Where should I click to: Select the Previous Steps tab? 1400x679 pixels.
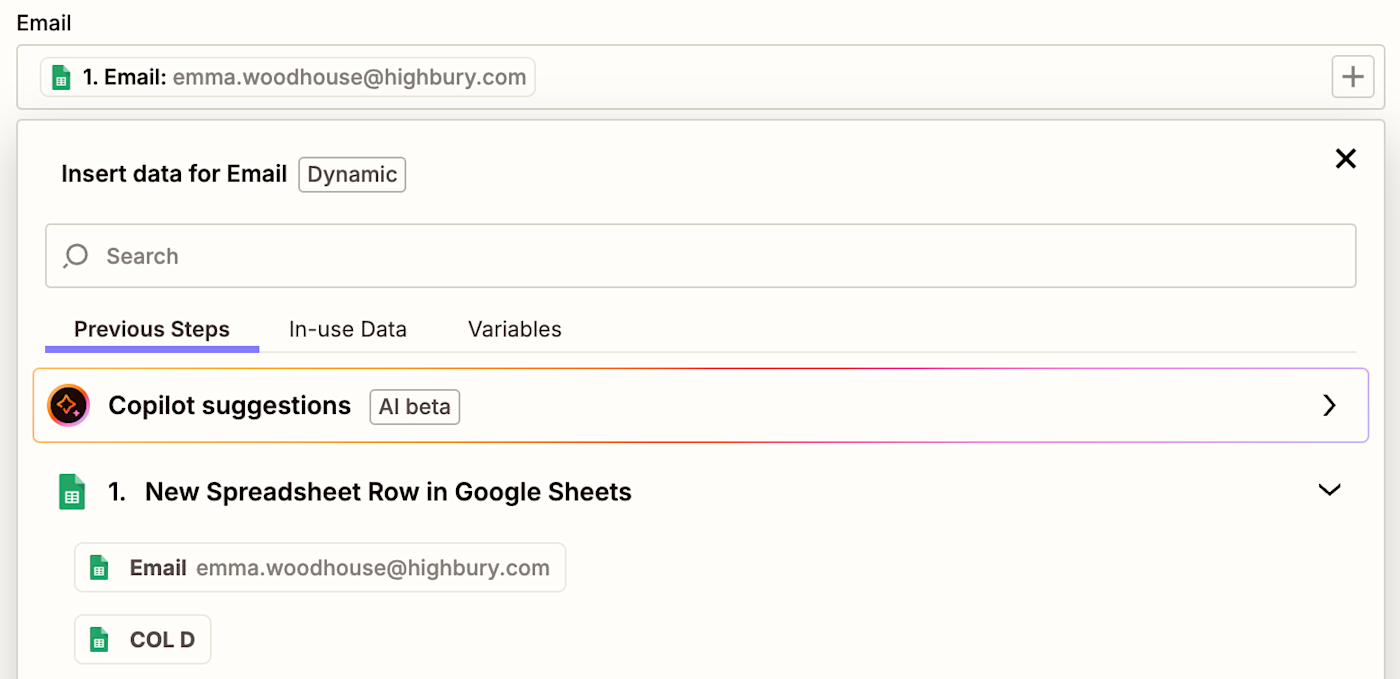pyautogui.click(x=152, y=329)
